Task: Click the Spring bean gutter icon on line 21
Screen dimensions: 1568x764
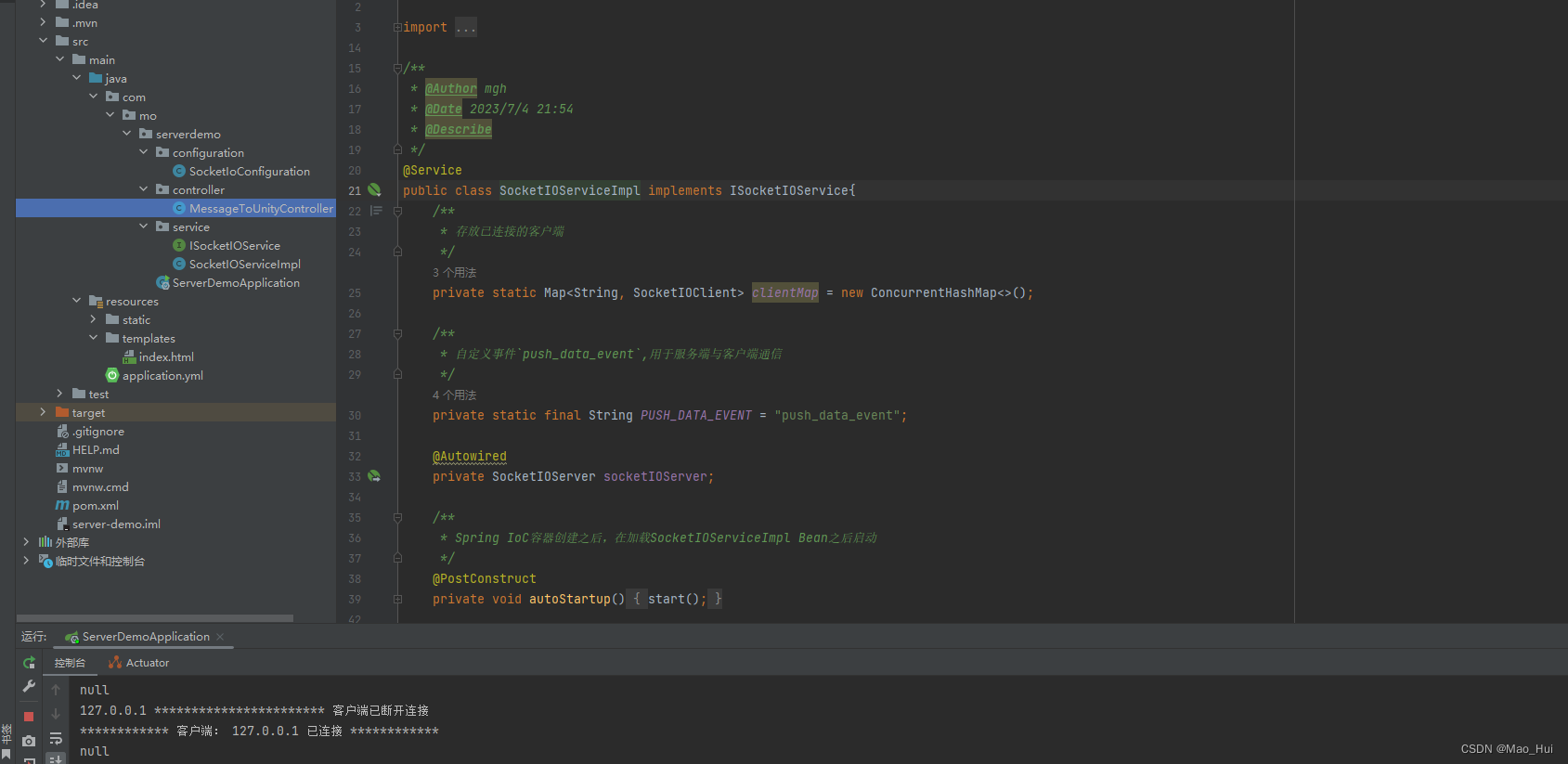Action: [374, 189]
